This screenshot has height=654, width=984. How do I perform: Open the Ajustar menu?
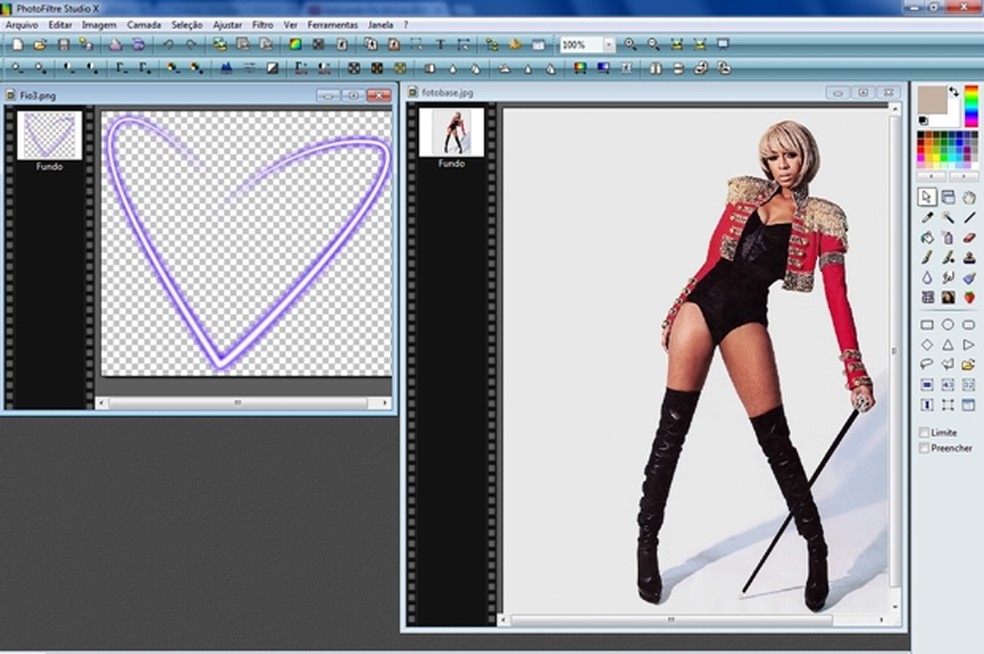pos(227,25)
